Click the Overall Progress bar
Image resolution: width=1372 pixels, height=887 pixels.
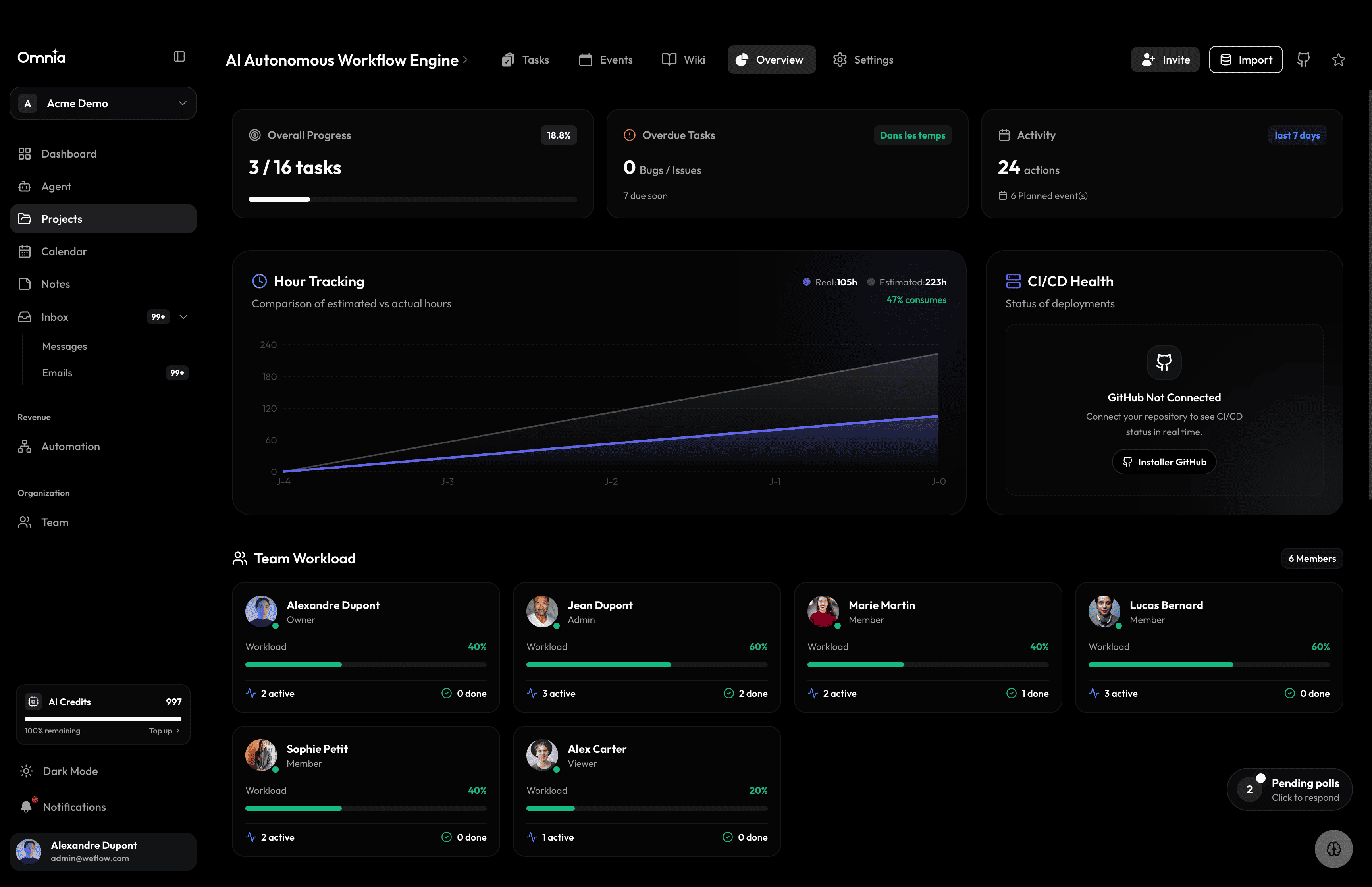pyautogui.click(x=412, y=199)
